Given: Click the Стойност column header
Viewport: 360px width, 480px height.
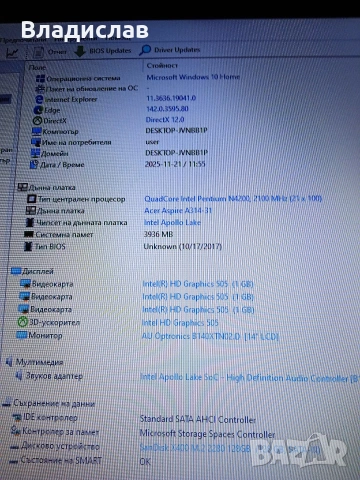Looking at the screenshot, I should coord(162,65).
